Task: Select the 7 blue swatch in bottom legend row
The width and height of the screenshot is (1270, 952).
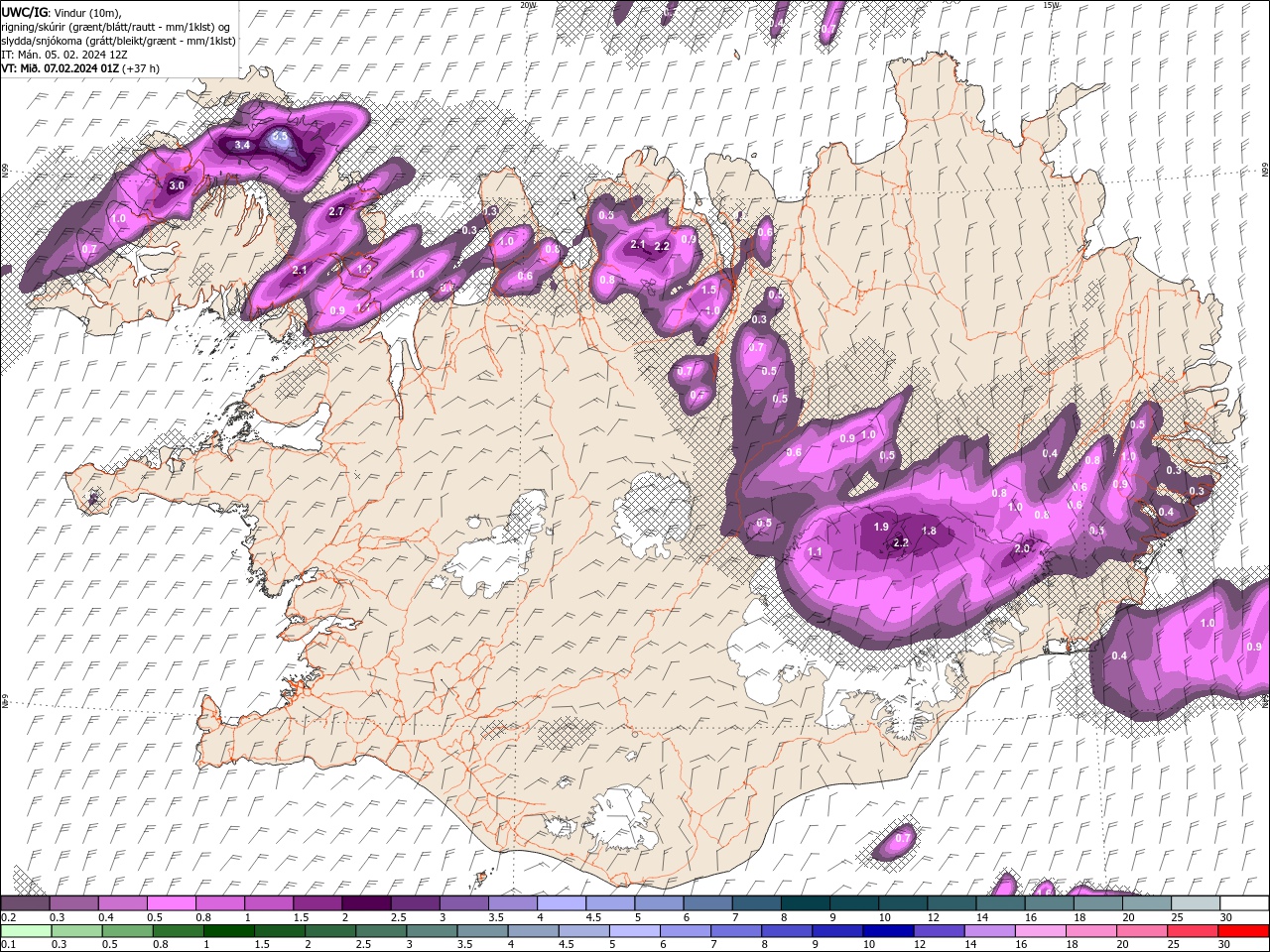Action: tap(735, 931)
